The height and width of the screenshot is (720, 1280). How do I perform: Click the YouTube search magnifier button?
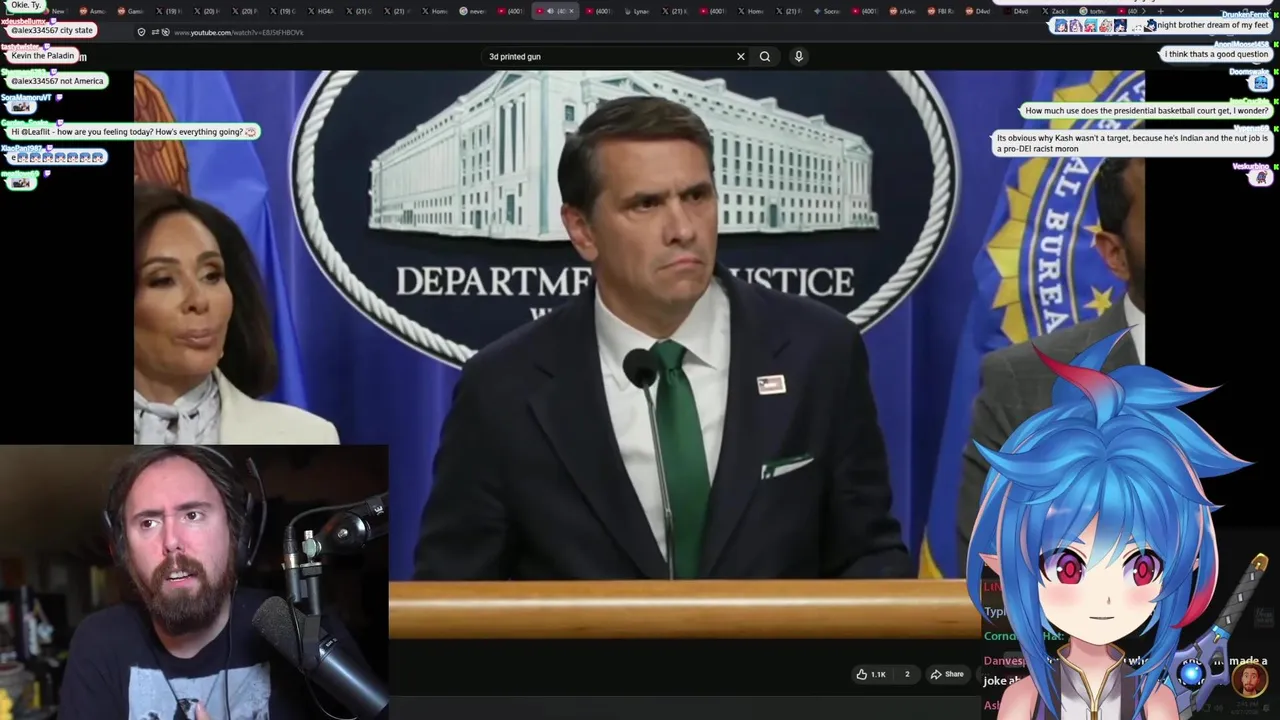pyautogui.click(x=765, y=56)
